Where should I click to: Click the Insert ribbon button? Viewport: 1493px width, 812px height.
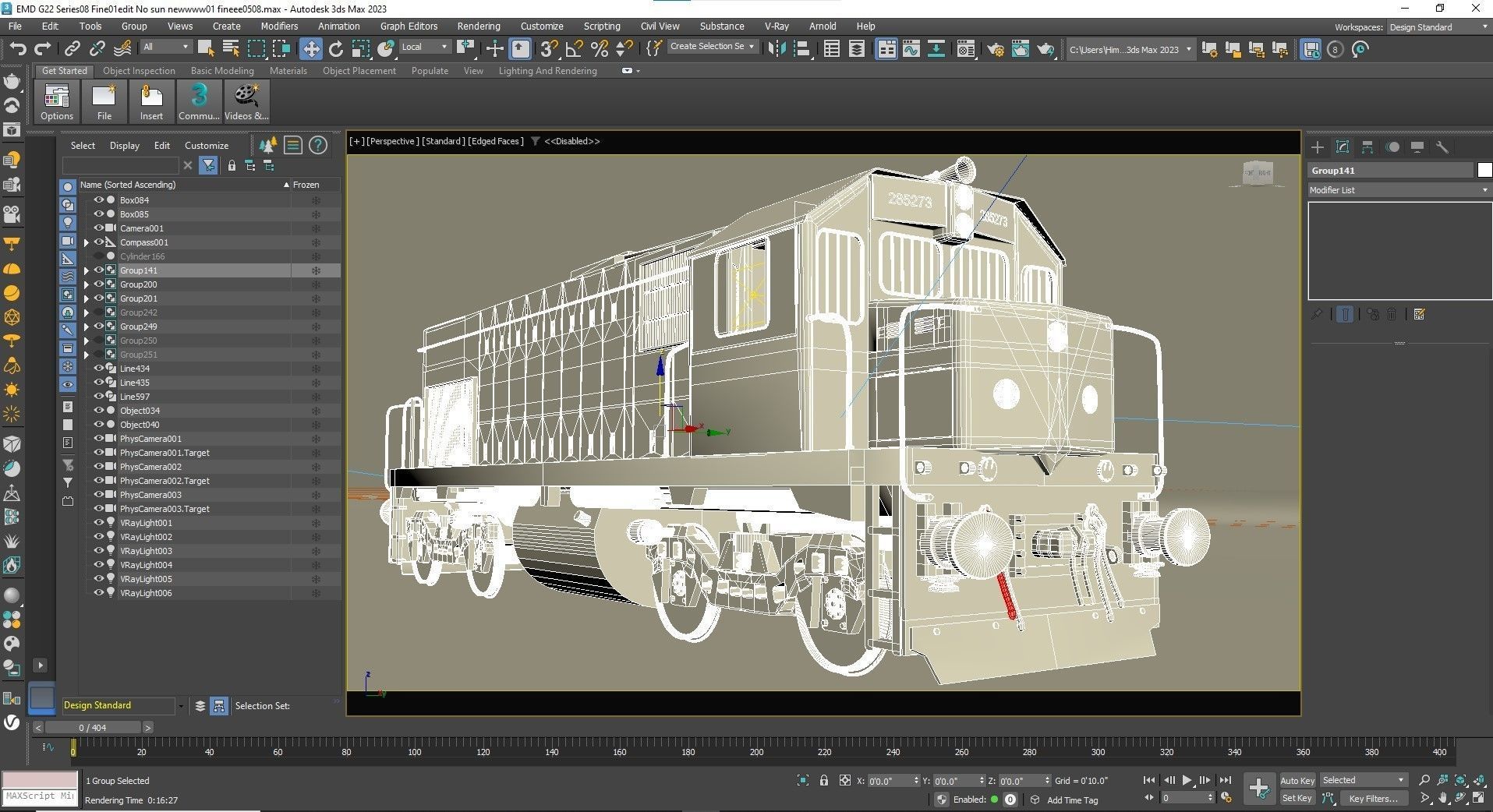pos(151,102)
